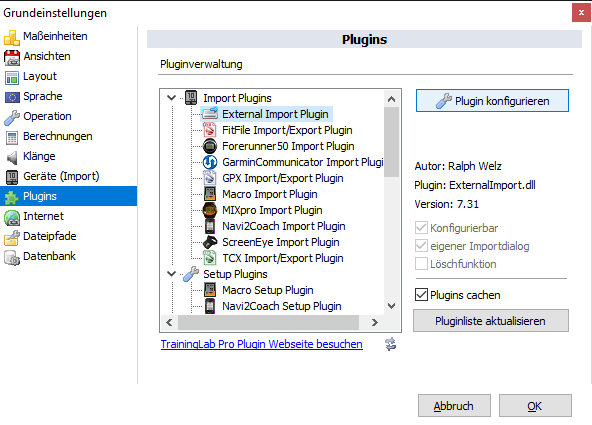Click the refresh arrows icon beside the plugin link

(390, 344)
